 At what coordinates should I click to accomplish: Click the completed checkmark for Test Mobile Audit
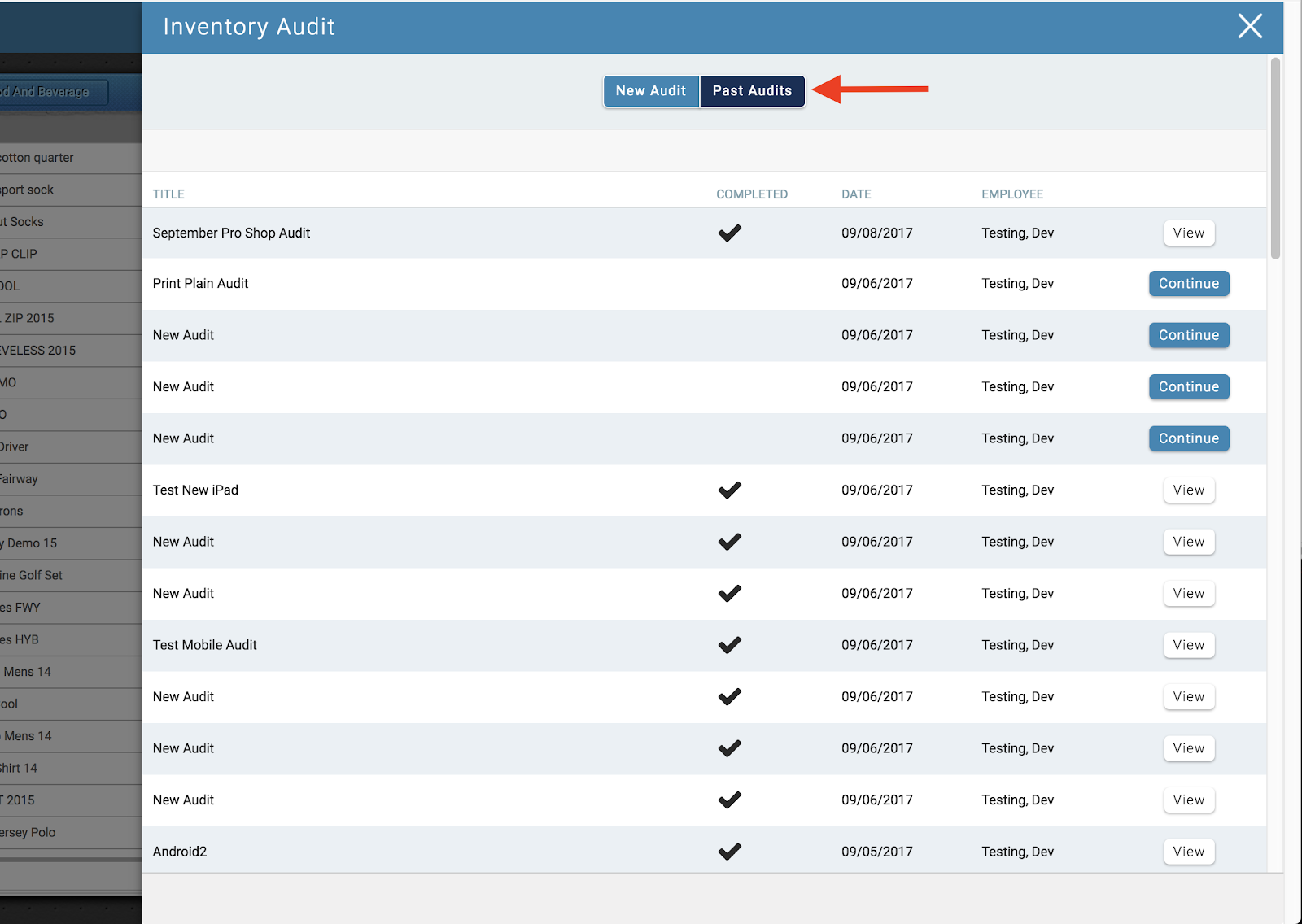coord(729,645)
